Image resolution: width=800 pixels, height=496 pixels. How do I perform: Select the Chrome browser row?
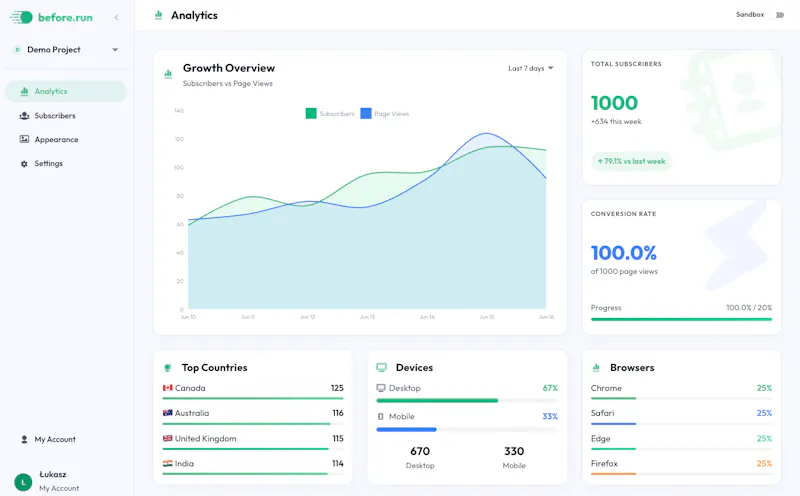tap(681, 391)
